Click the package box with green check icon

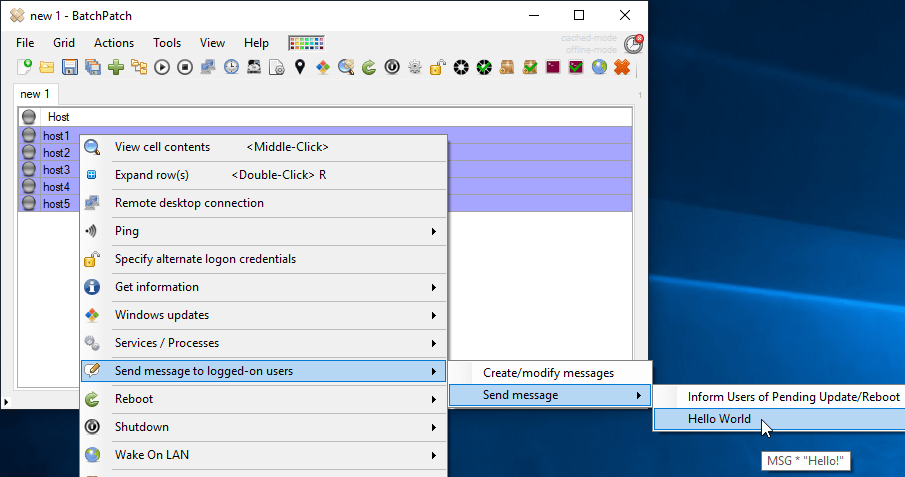(530, 67)
